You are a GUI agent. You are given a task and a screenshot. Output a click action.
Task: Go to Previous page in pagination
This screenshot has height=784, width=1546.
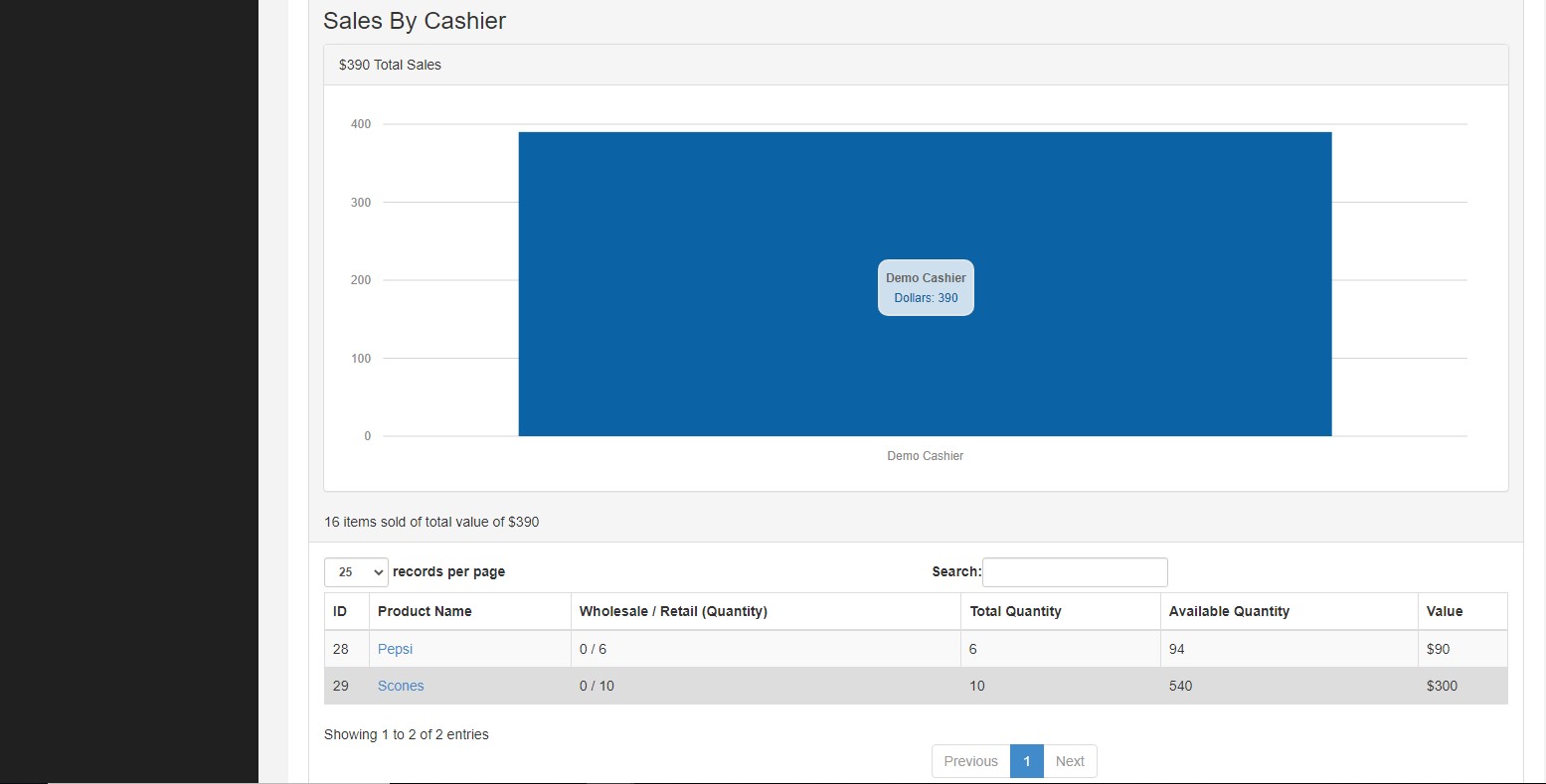click(970, 761)
